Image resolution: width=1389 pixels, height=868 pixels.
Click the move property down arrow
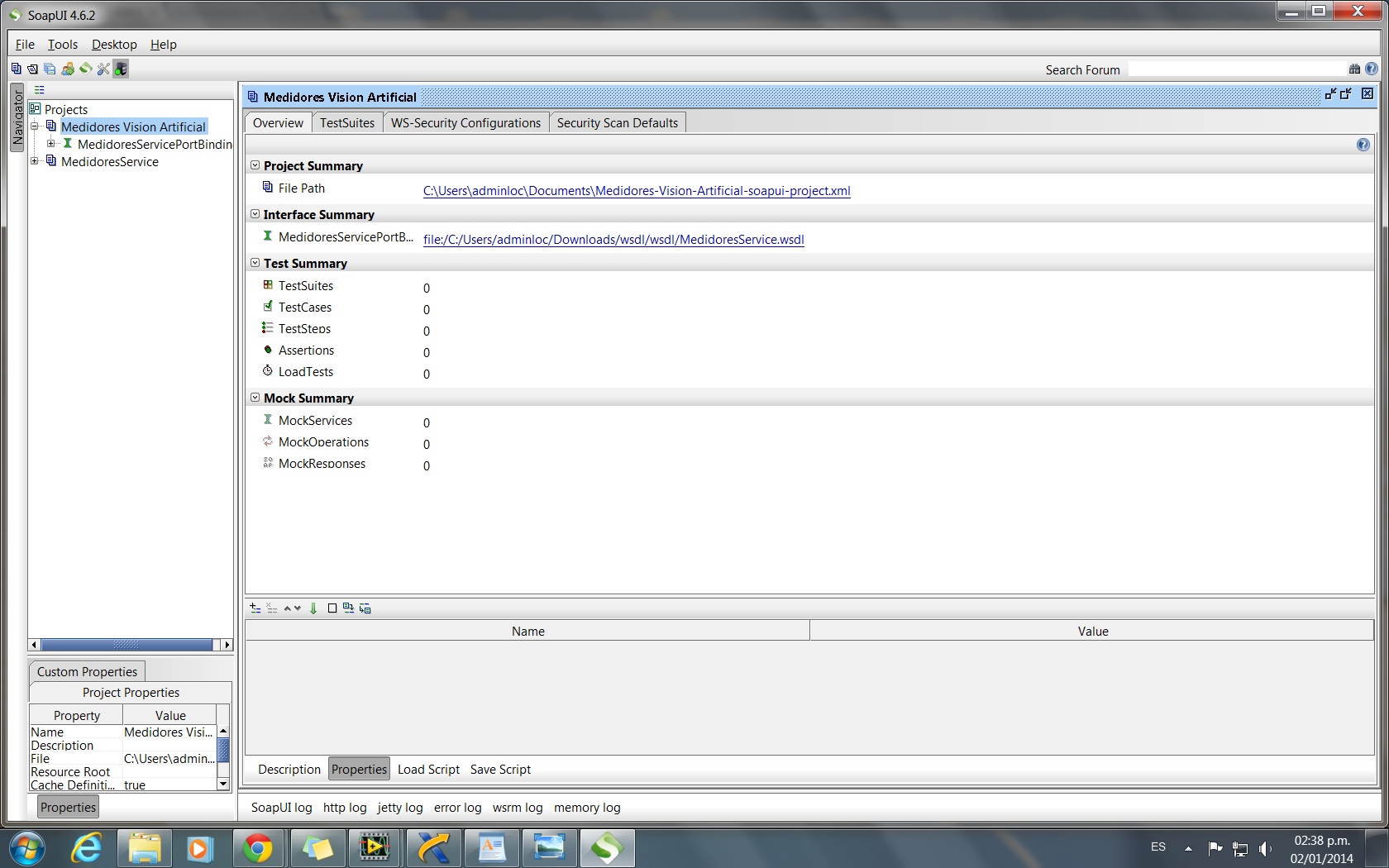point(298,608)
